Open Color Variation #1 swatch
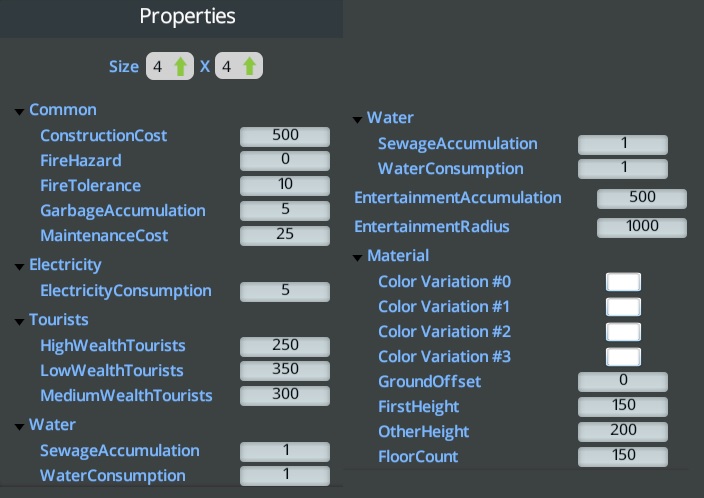The height and width of the screenshot is (498, 704). 623,307
